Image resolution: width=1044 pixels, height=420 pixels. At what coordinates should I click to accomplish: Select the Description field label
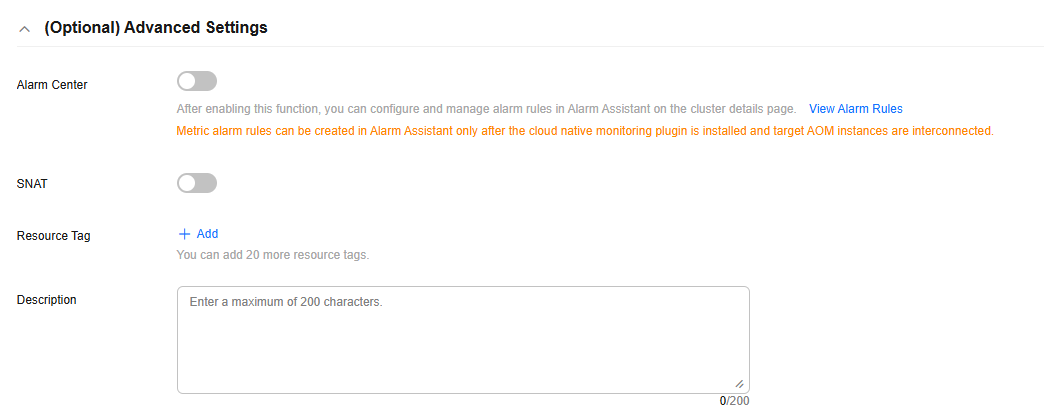(x=47, y=300)
